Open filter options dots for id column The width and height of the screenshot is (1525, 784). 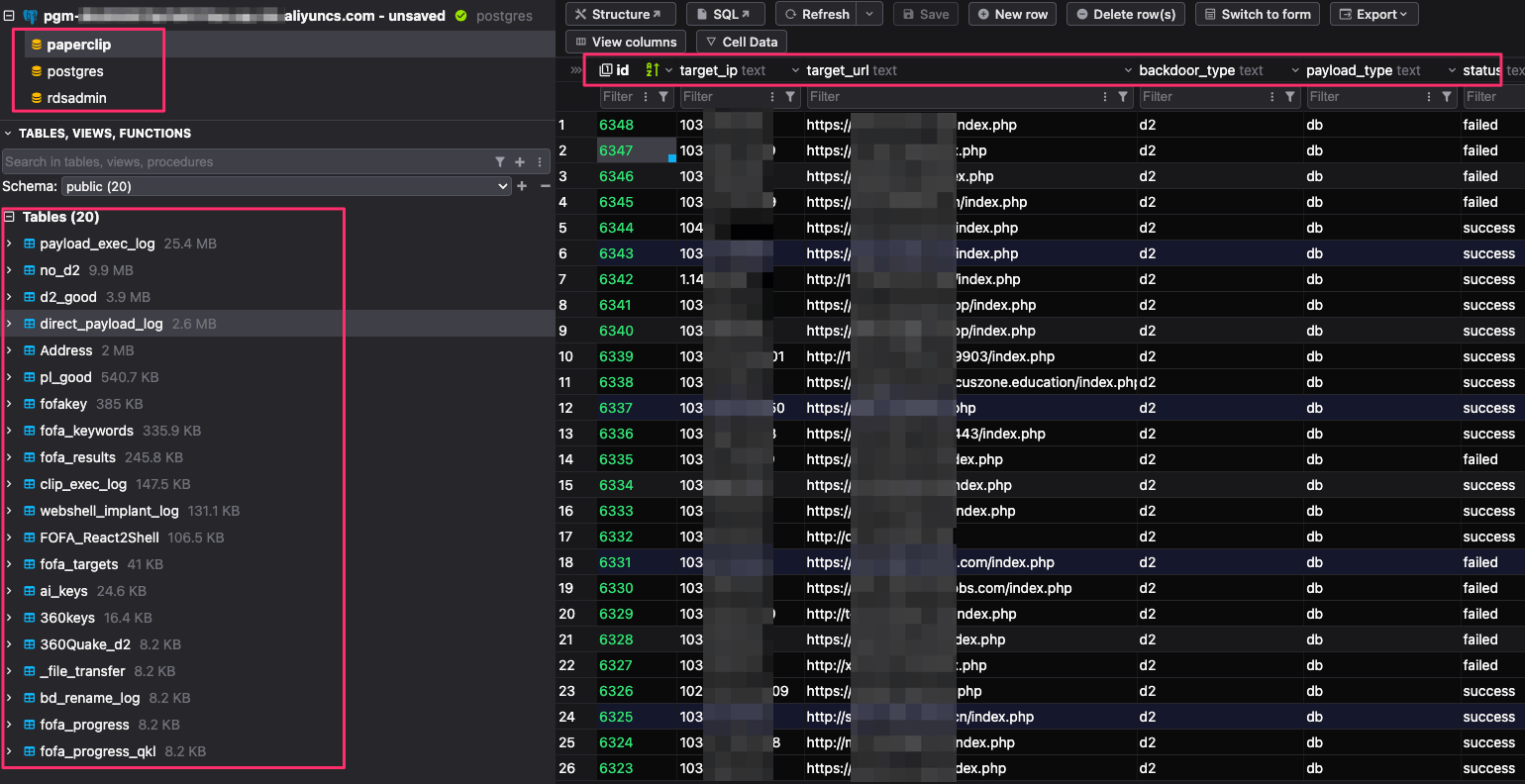646,97
